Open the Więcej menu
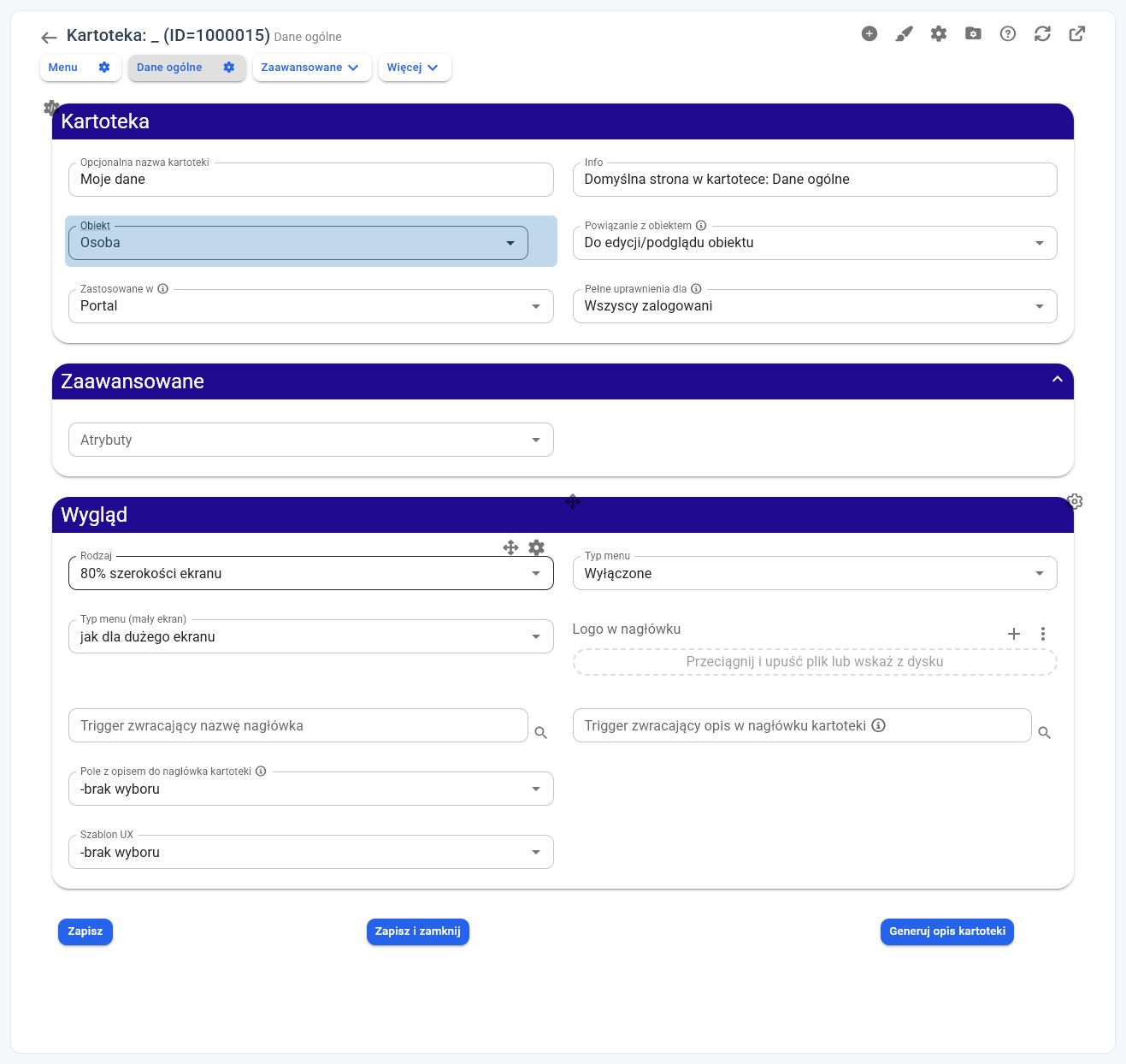 click(415, 68)
